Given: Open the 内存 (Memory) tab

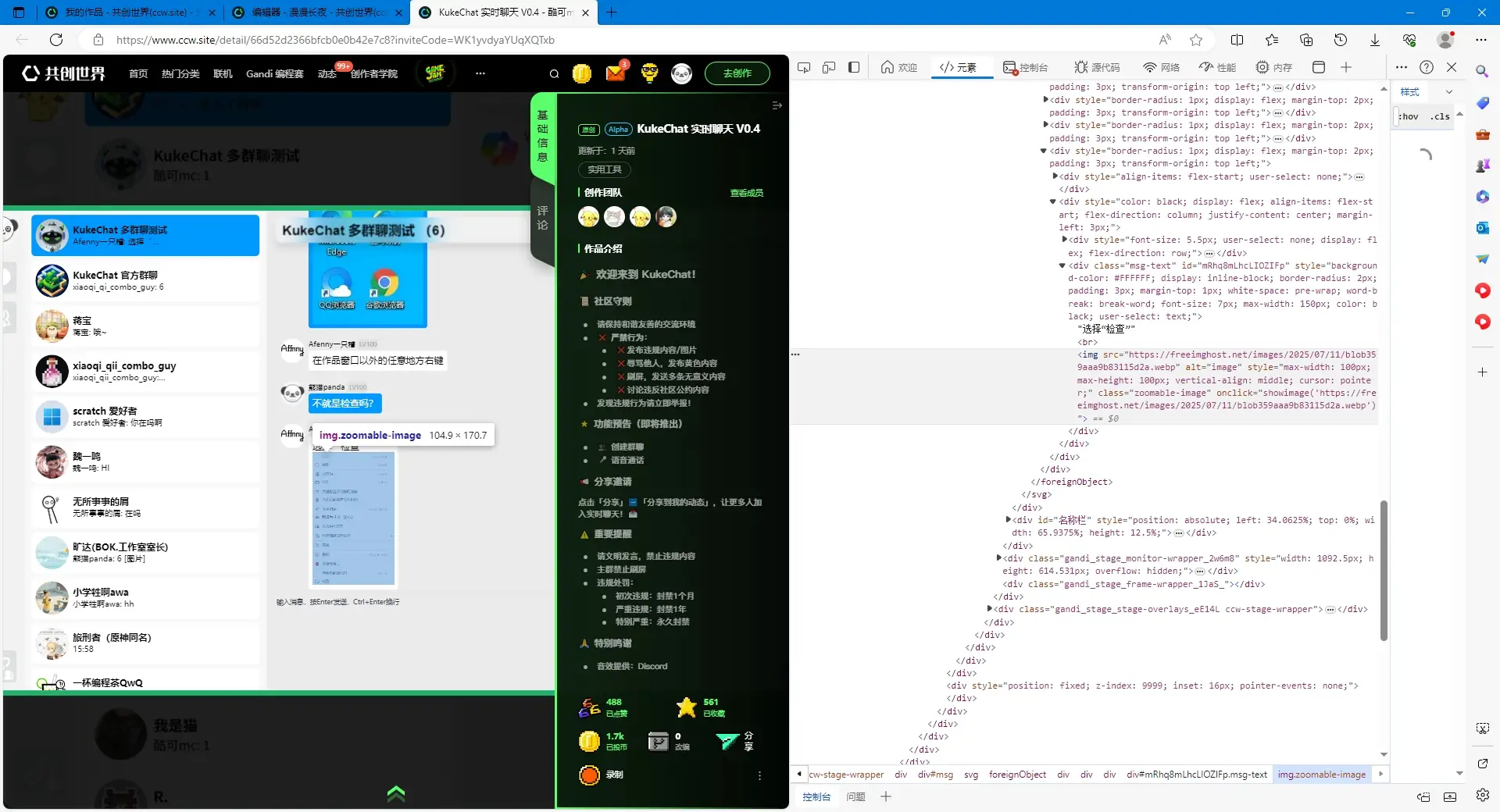Looking at the screenshot, I should [1274, 67].
